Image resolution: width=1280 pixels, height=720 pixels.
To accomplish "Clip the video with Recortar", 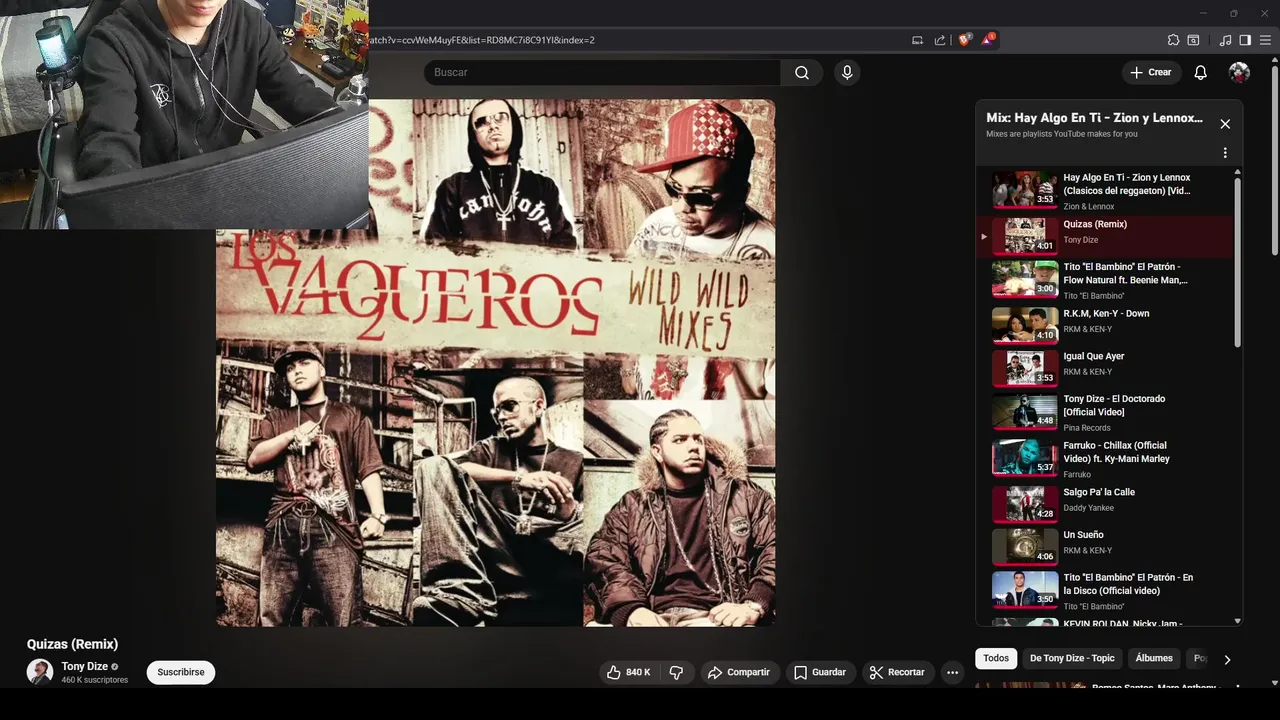I will pos(898,672).
